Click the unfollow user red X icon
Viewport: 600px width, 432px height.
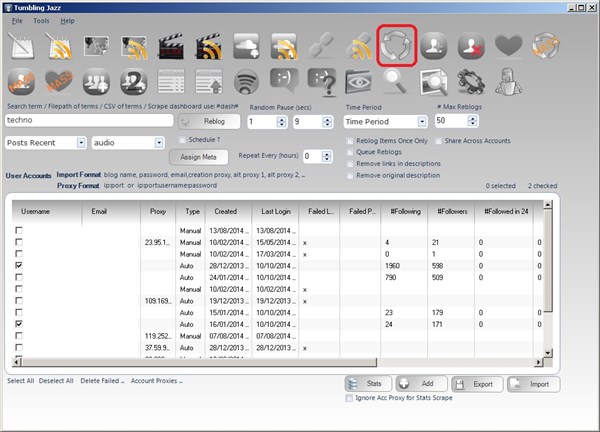(x=471, y=46)
